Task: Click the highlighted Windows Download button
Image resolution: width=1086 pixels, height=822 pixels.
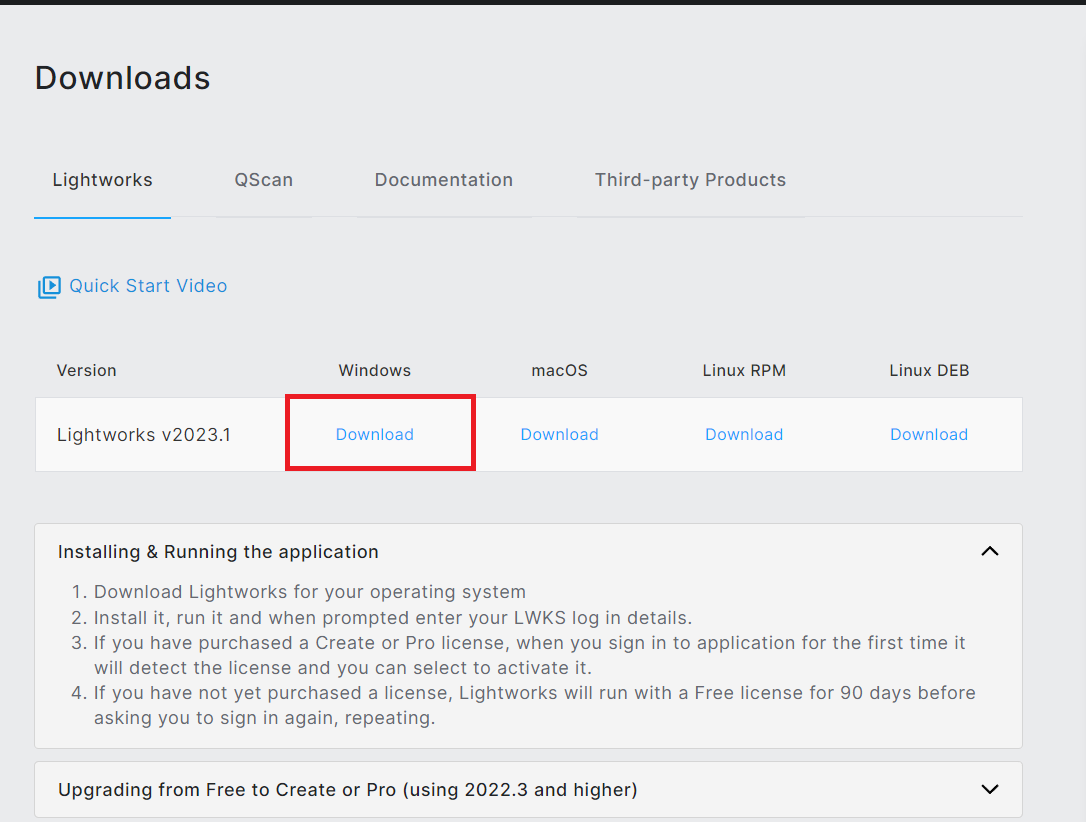Action: click(374, 434)
